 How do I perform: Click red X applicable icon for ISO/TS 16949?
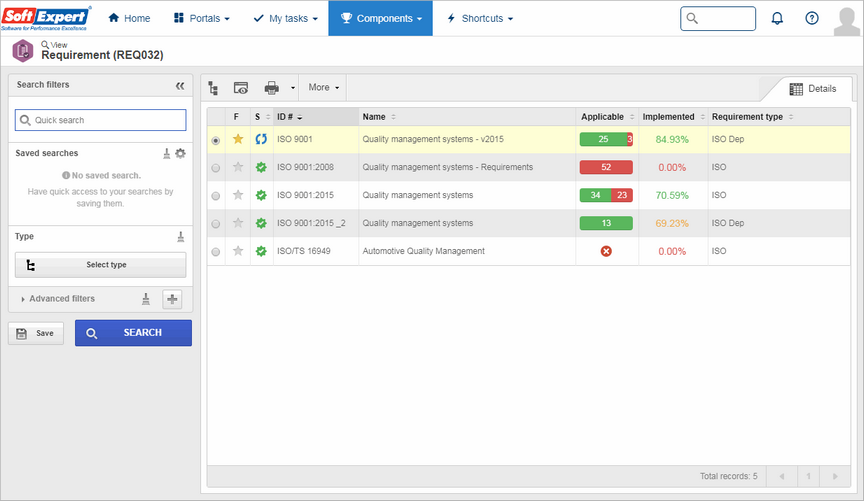(x=606, y=251)
